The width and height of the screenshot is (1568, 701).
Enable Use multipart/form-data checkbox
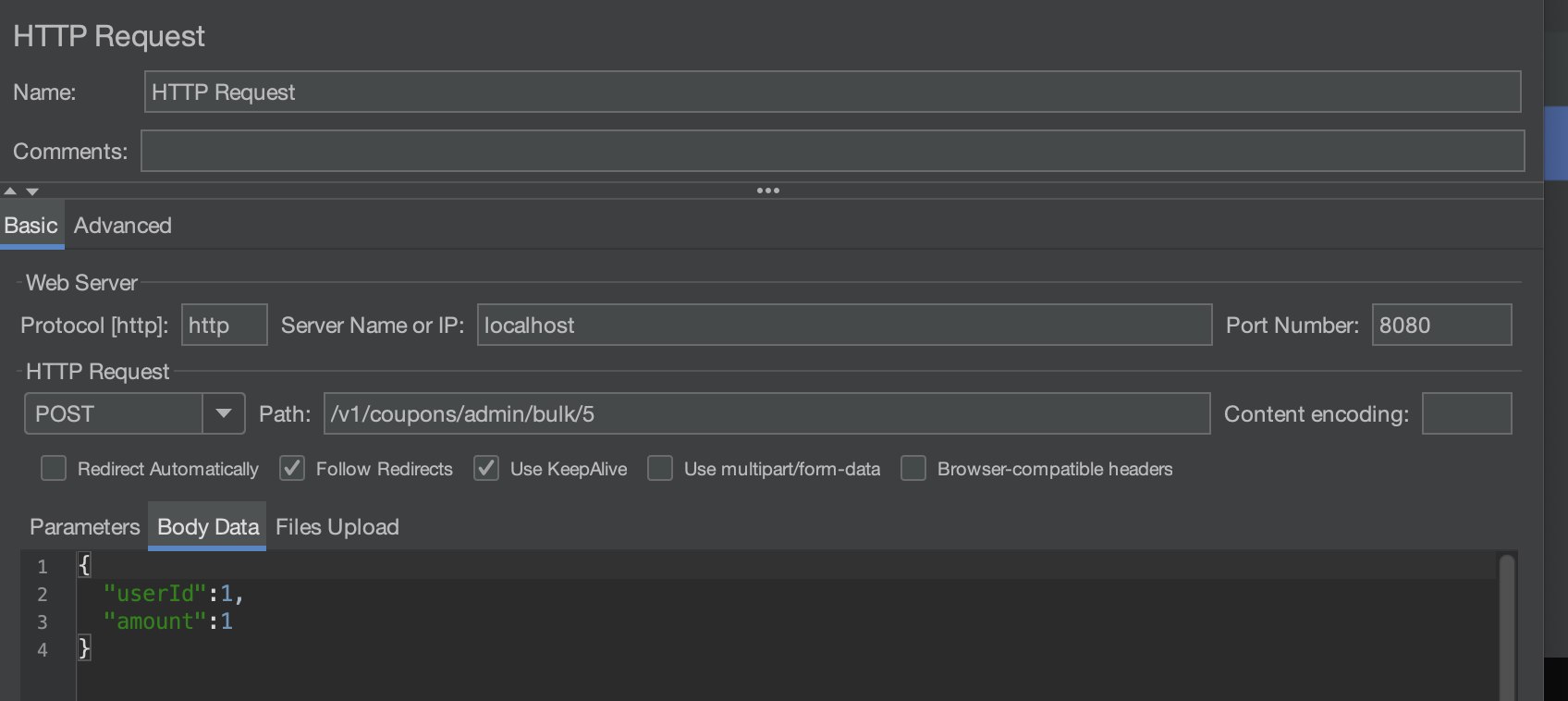tap(660, 469)
